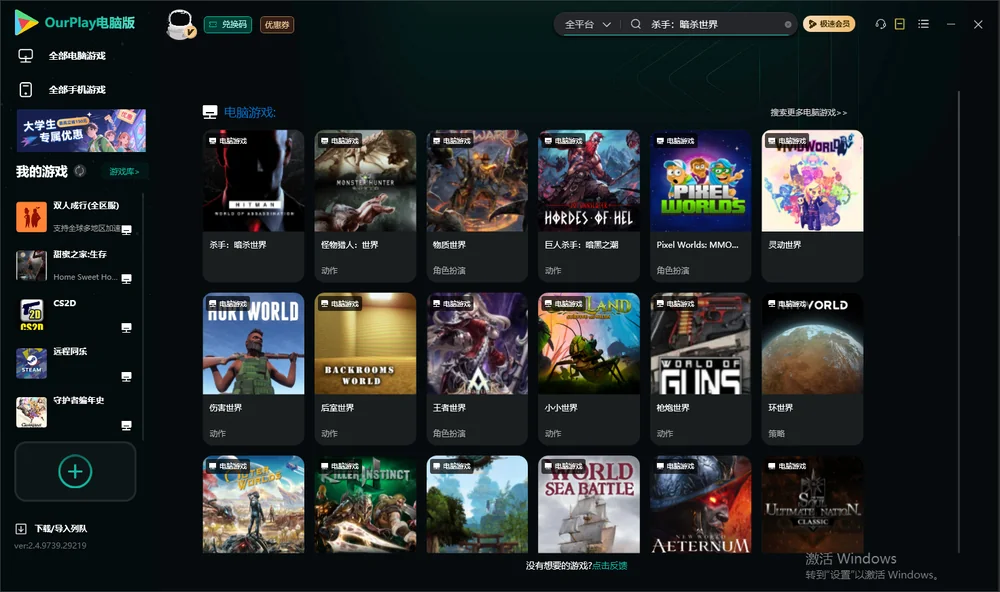Image resolution: width=1000 pixels, height=592 pixels.
Task: Open customer service headset icon
Action: 881,24
